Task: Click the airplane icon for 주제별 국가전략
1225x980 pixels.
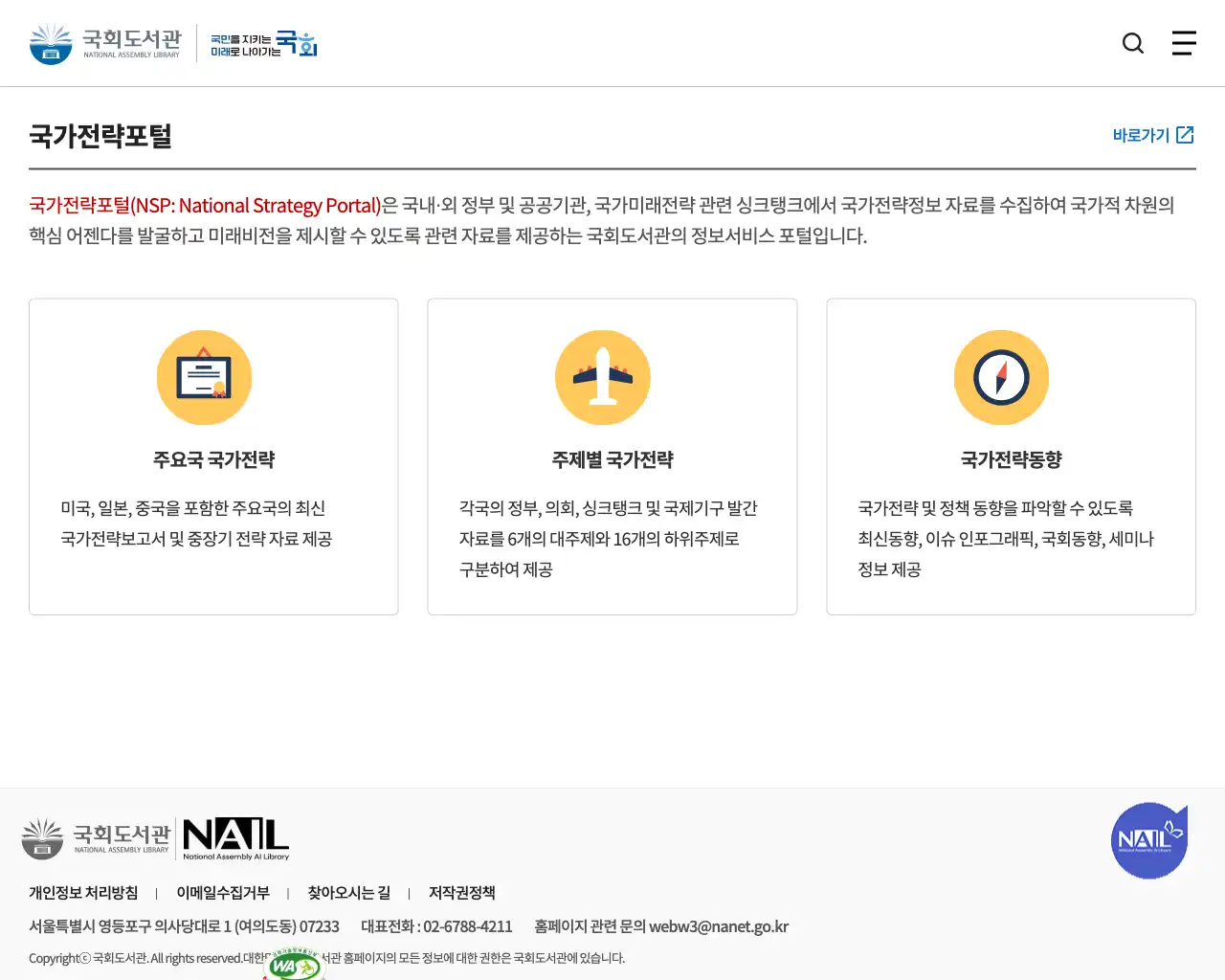Action: [x=603, y=377]
